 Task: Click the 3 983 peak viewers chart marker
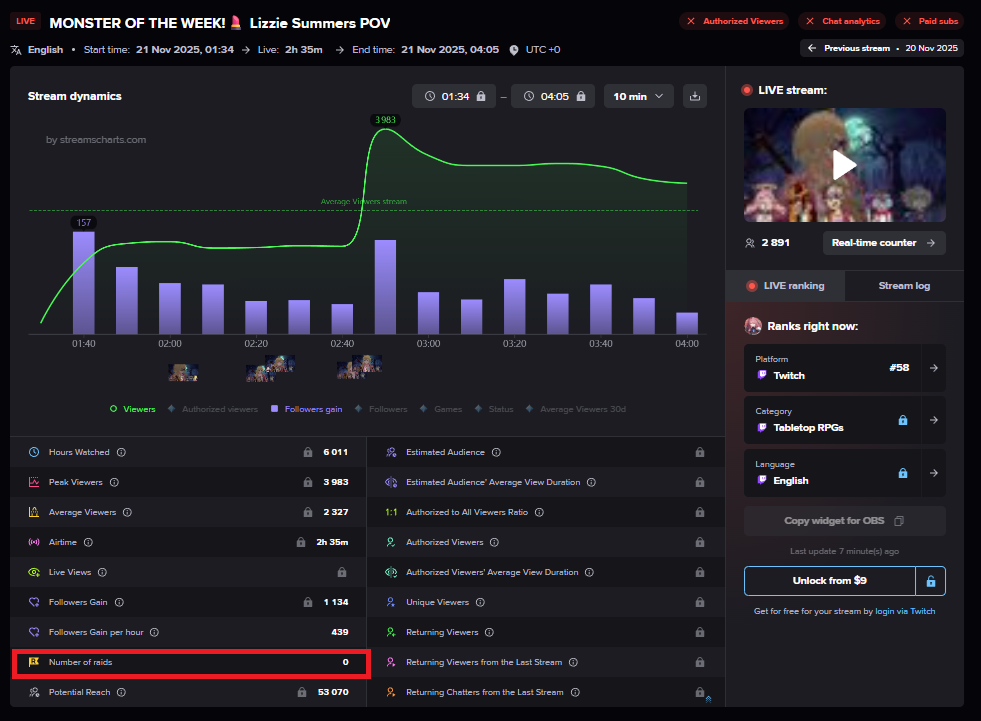[385, 120]
